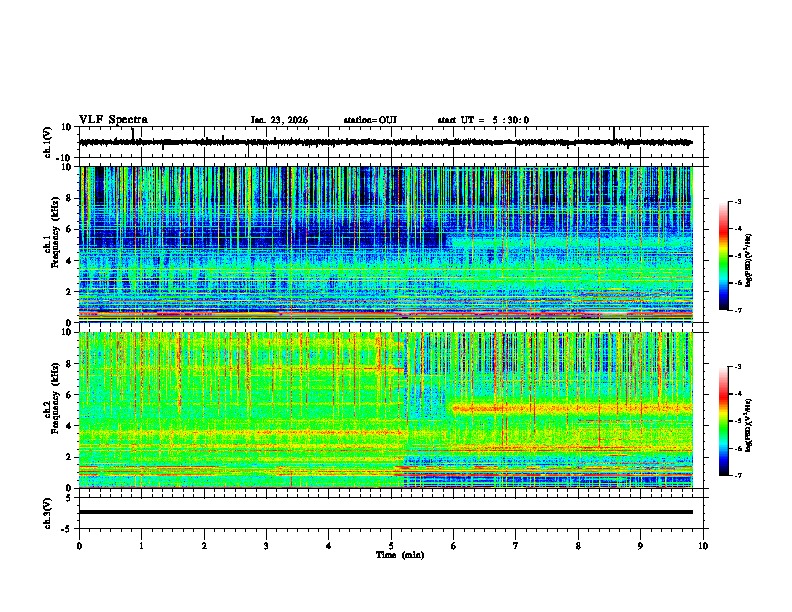Click time axis tick label '5'
792x612 pixels.
391,546
